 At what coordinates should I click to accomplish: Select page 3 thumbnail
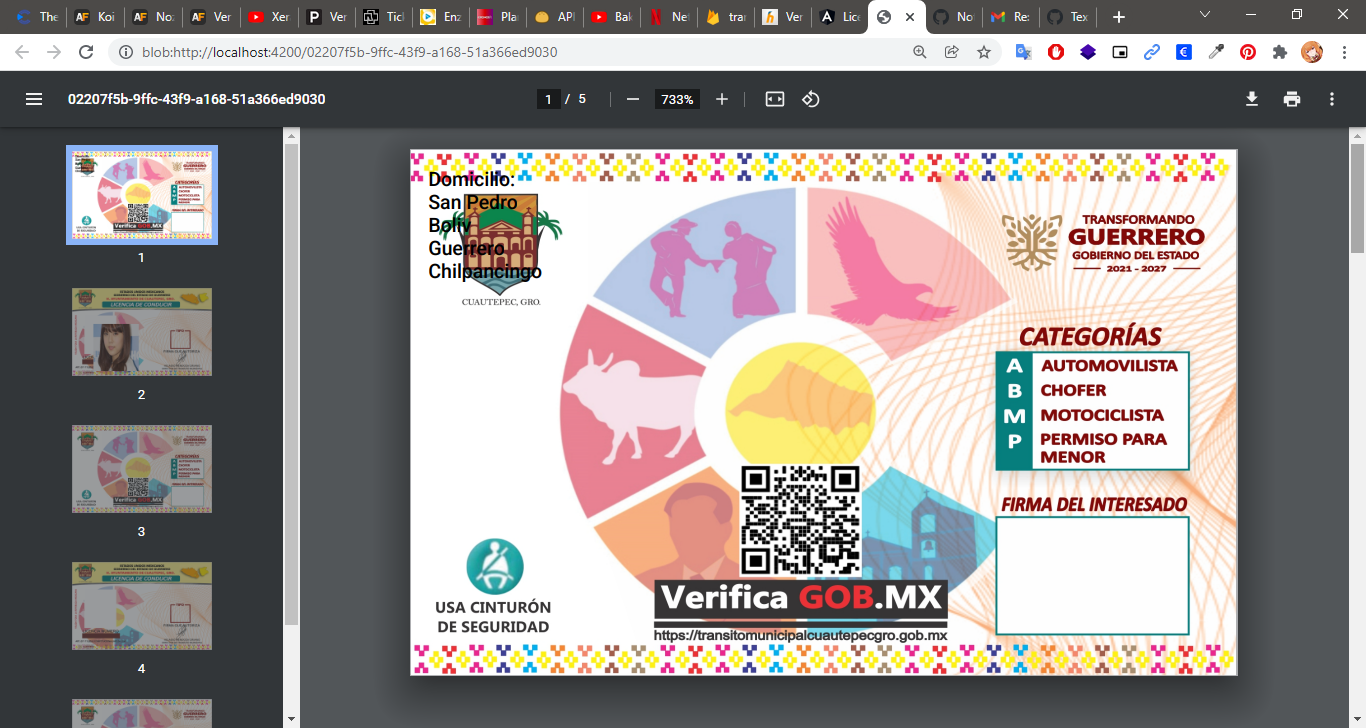142,469
